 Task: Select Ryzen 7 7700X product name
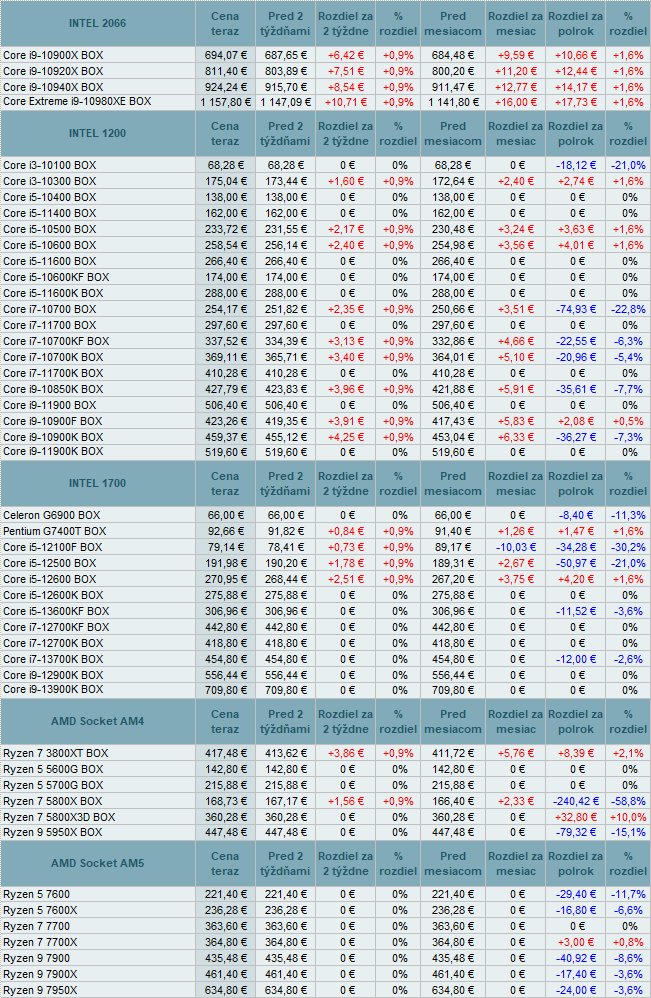point(40,943)
